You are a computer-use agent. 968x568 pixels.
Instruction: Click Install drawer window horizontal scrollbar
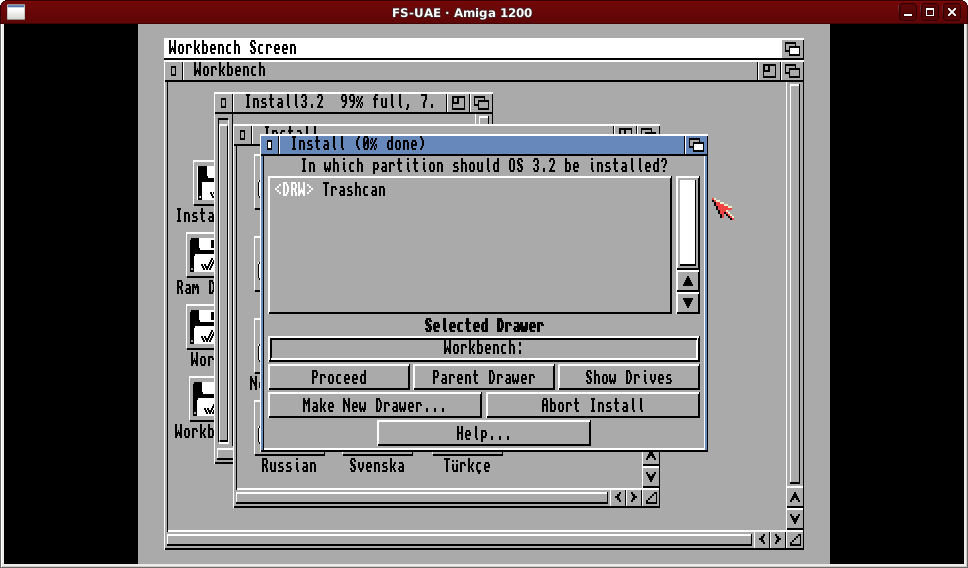pos(422,498)
